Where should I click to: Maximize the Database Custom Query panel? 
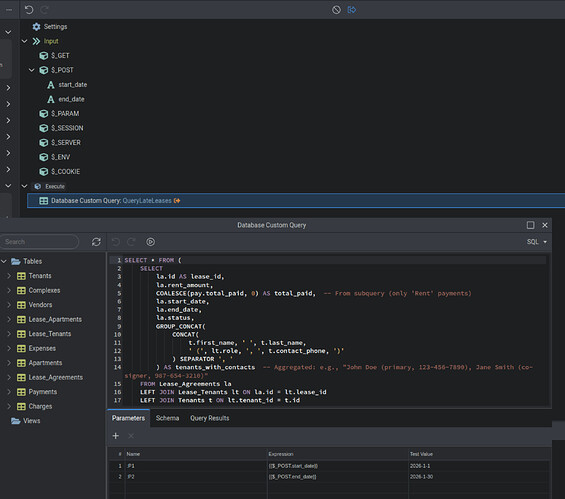(530, 225)
